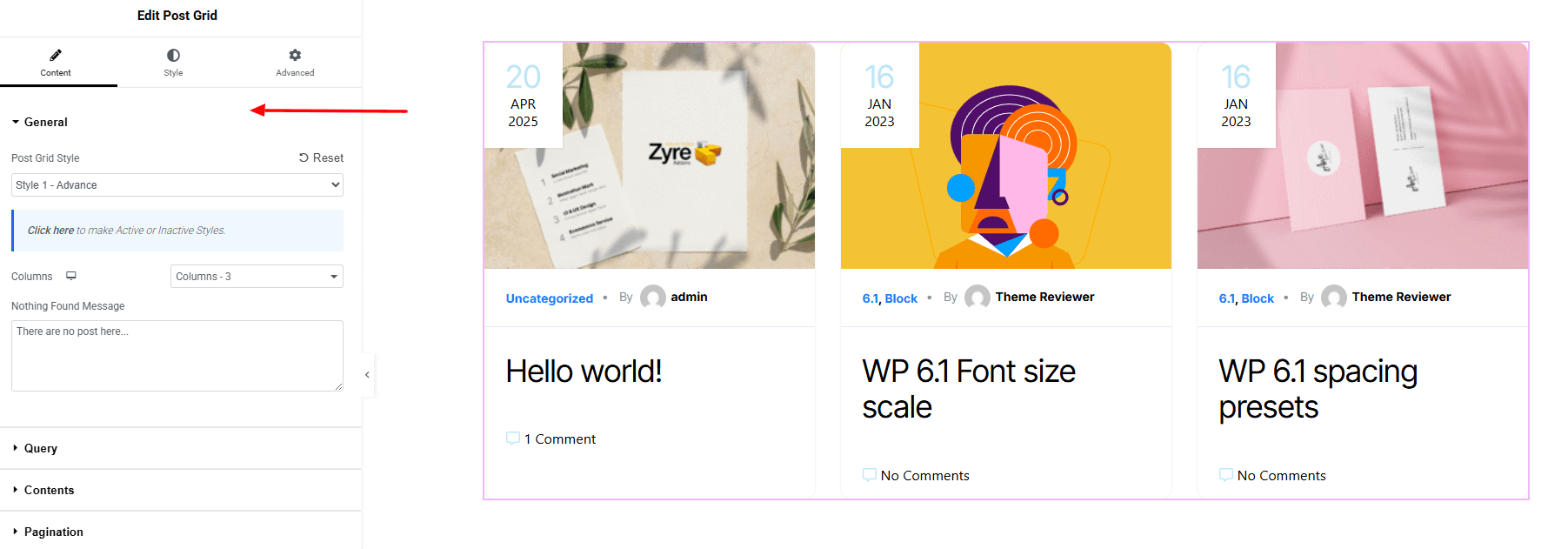
Task: Click the Reset icon for Post Grid Style
Action: point(304,157)
